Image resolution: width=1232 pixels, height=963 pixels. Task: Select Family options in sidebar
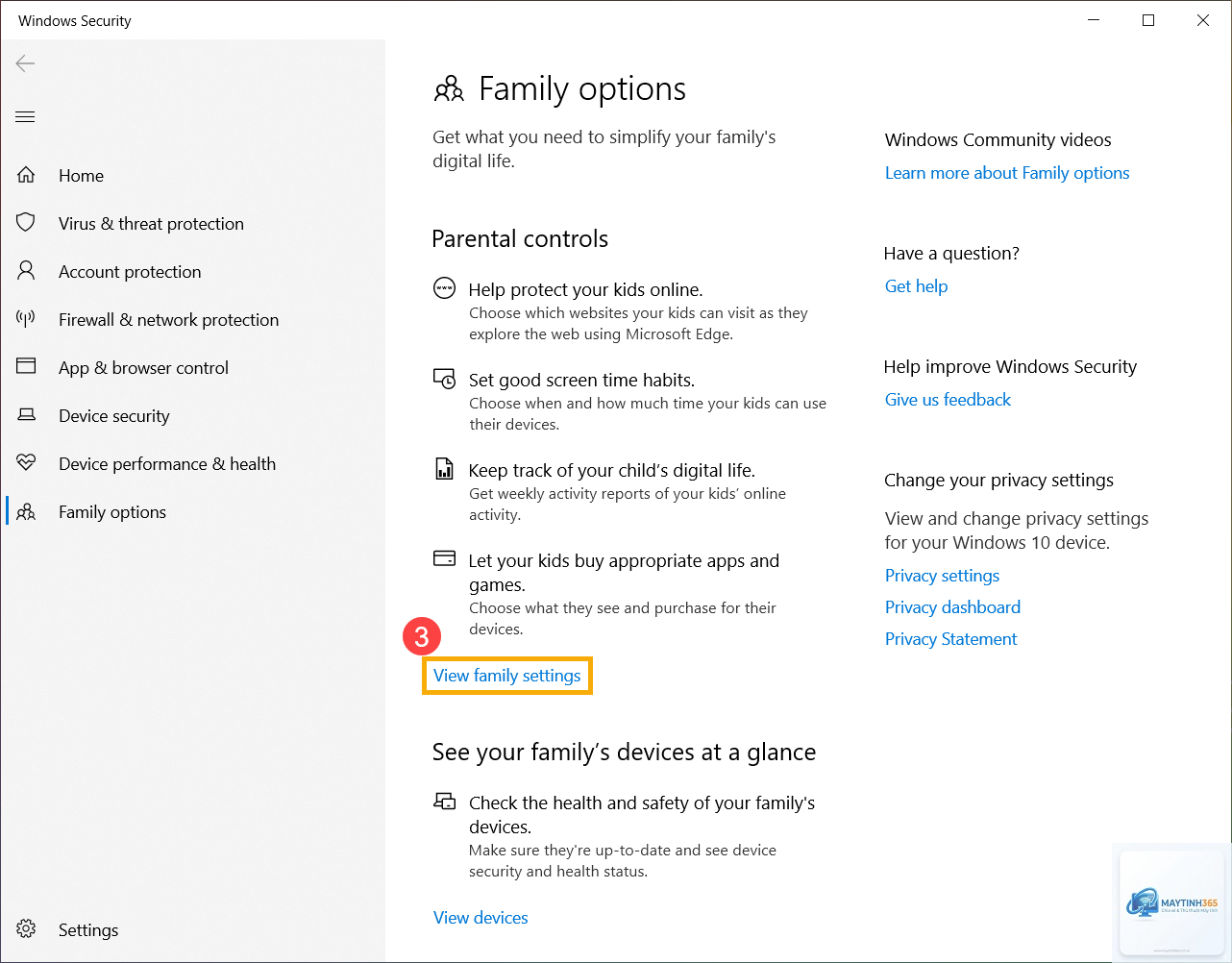click(111, 512)
